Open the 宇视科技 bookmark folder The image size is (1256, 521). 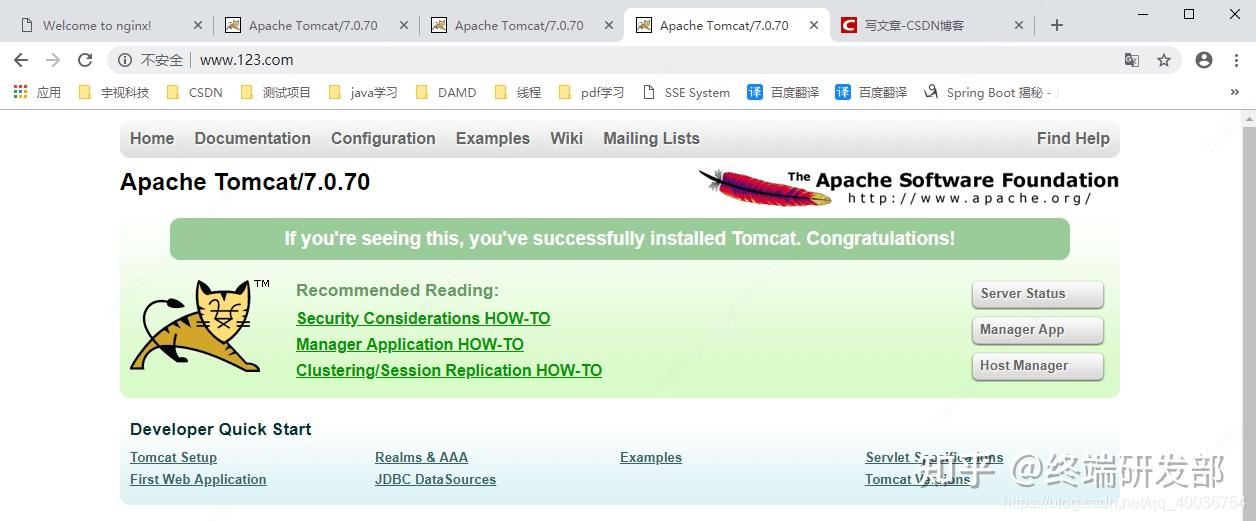click(x=113, y=92)
